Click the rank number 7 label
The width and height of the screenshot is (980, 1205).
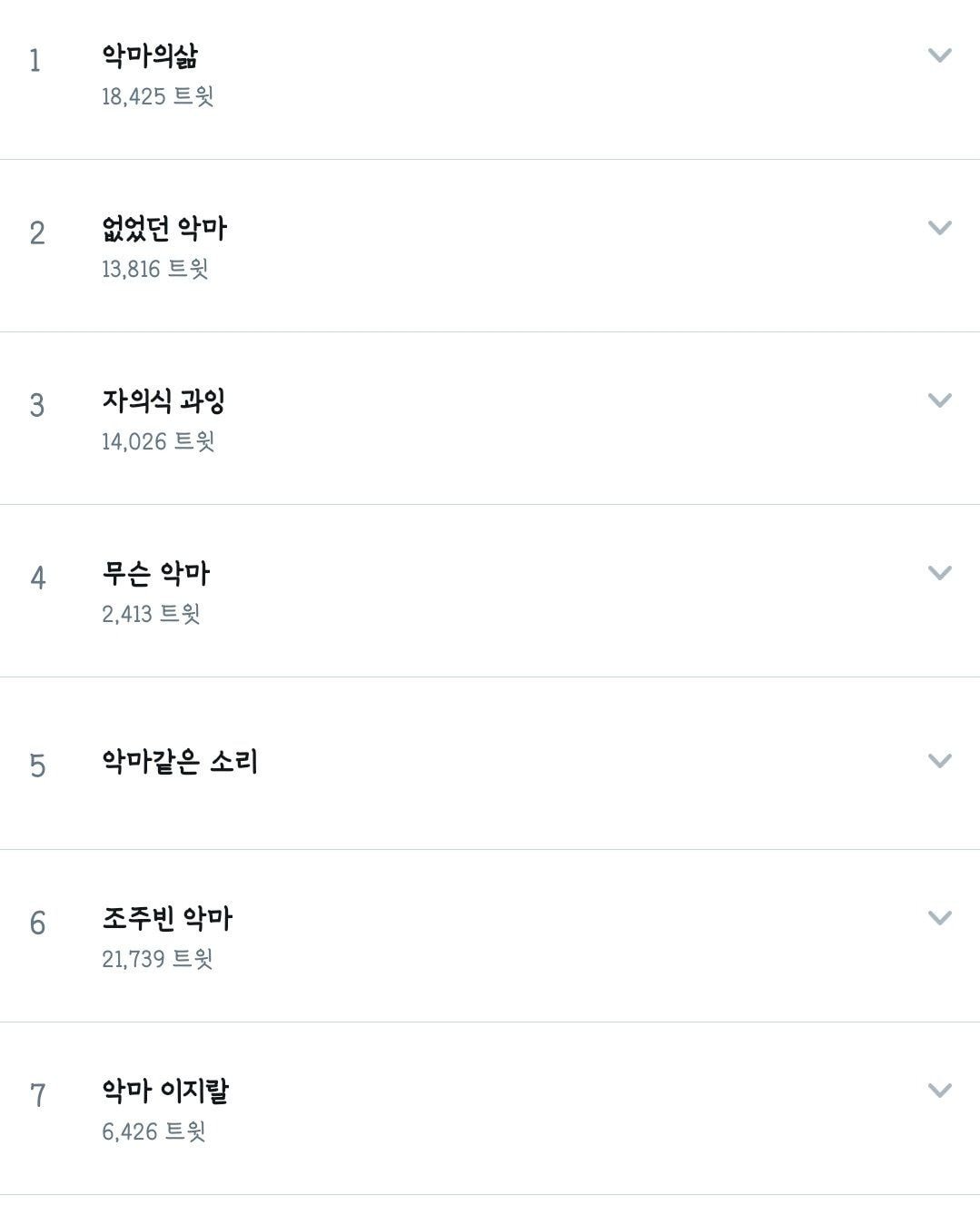[x=37, y=1096]
